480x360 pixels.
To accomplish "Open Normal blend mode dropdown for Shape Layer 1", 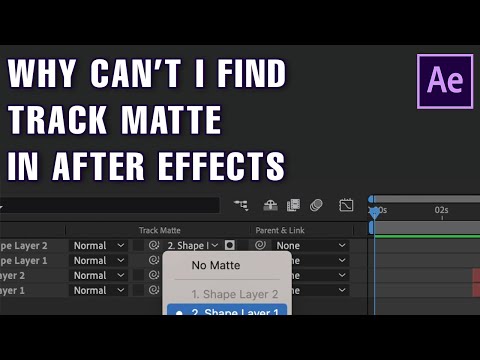I will (x=99, y=260).
